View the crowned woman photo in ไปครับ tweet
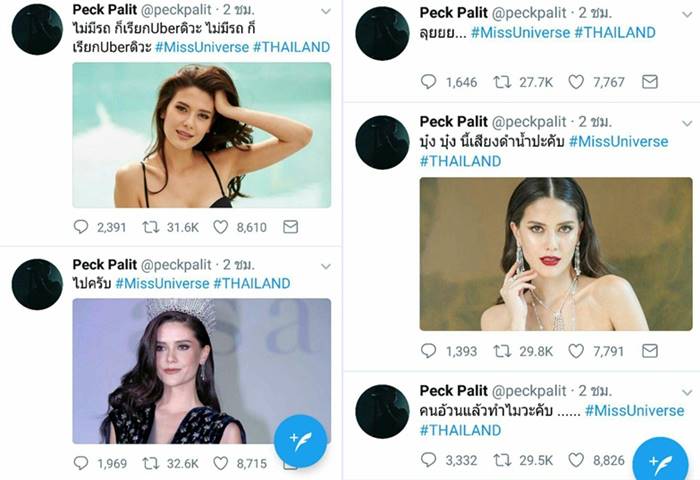Image resolution: width=700 pixels, height=480 pixels. (201, 370)
